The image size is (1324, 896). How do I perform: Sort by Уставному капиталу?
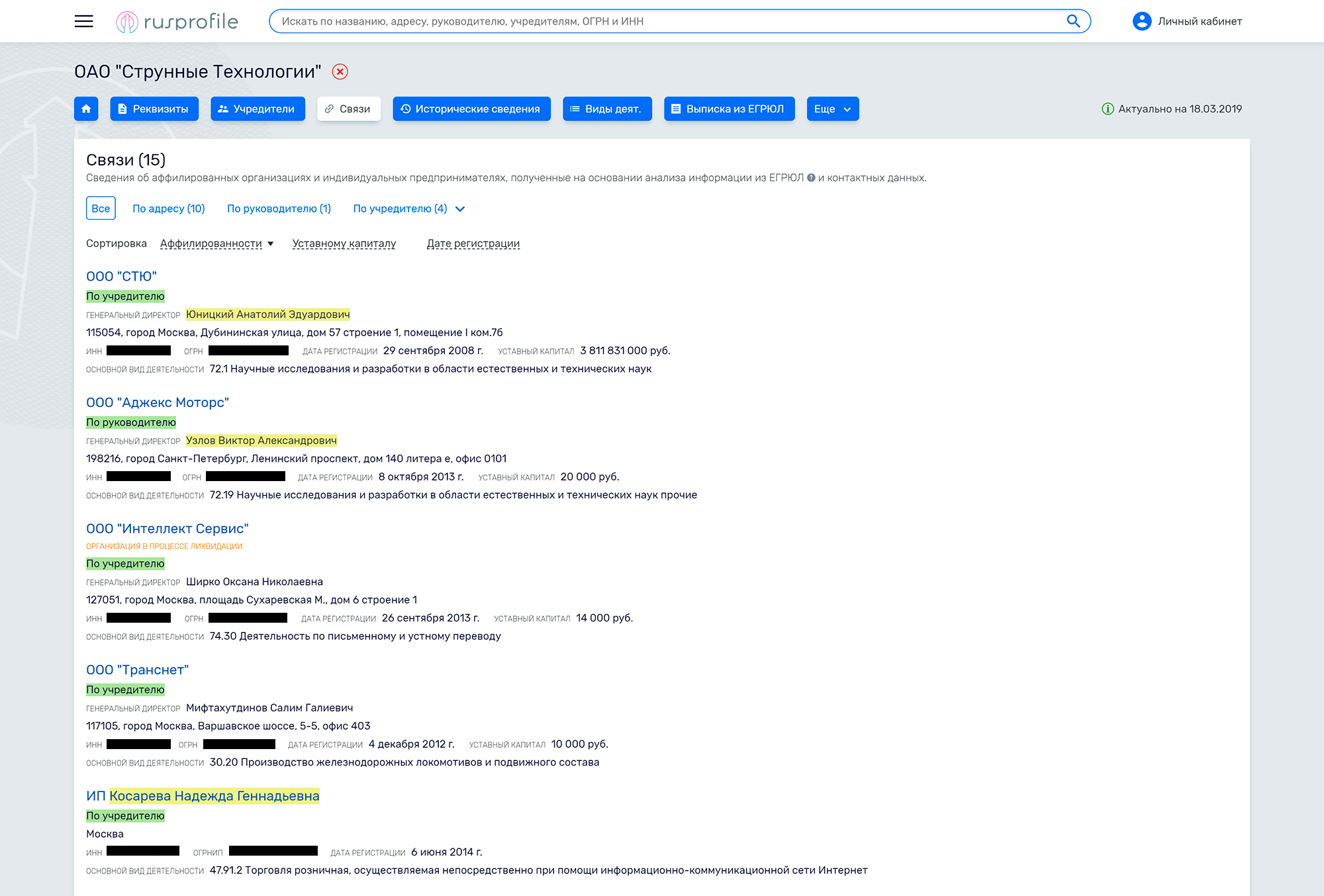click(344, 244)
